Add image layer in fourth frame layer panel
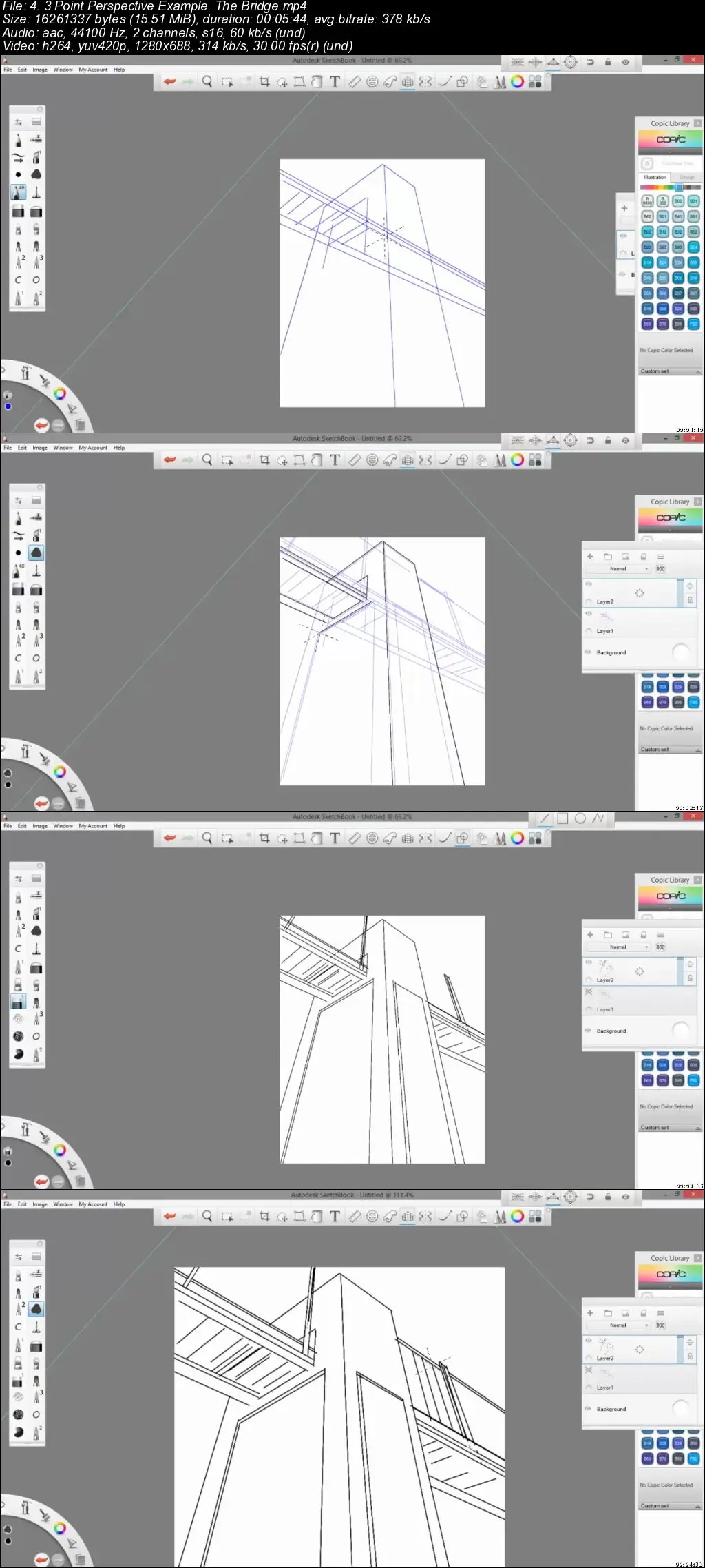Screen dimensions: 705x1568 click(x=625, y=1313)
